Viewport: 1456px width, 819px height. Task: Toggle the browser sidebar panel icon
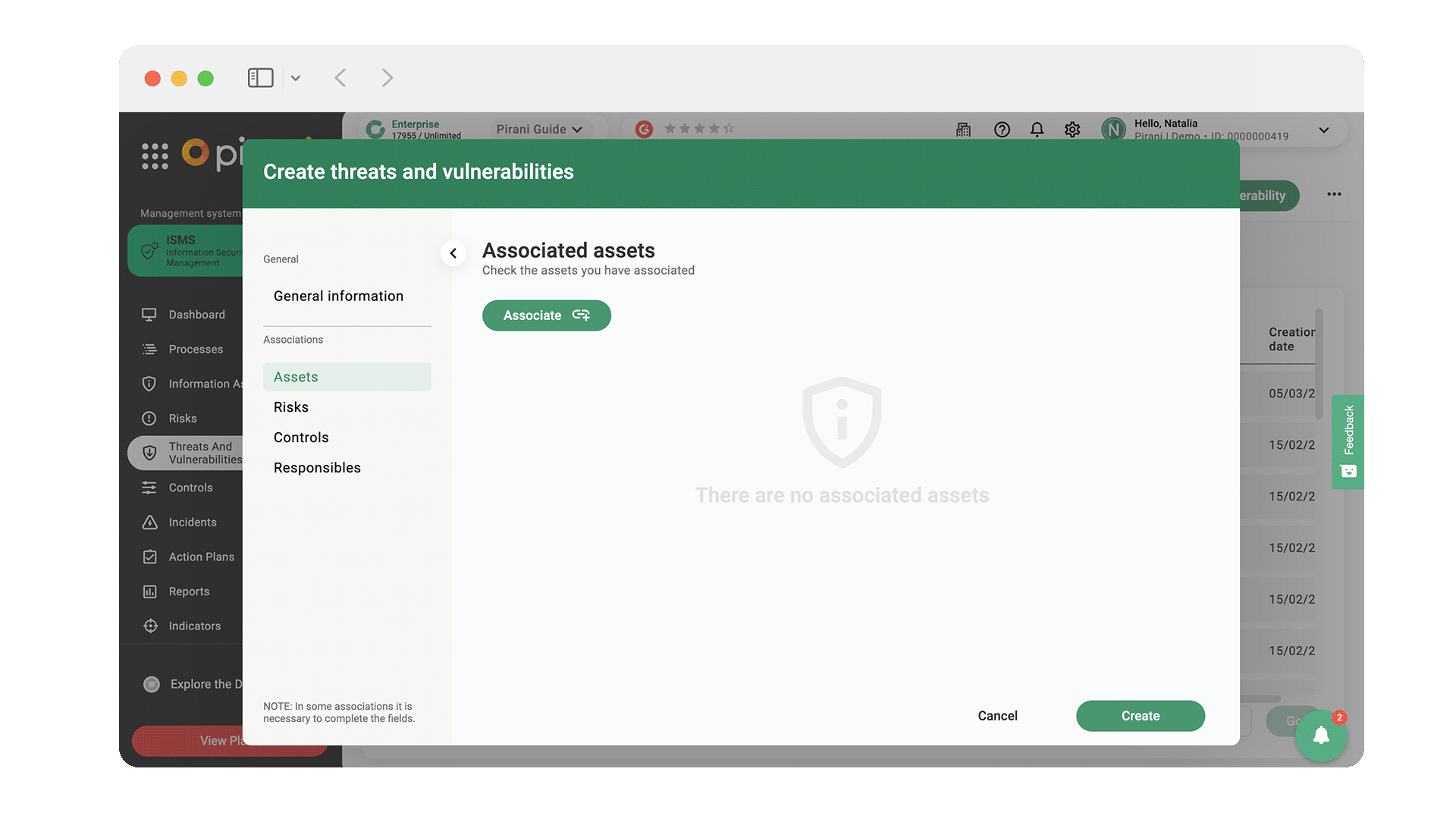point(260,77)
